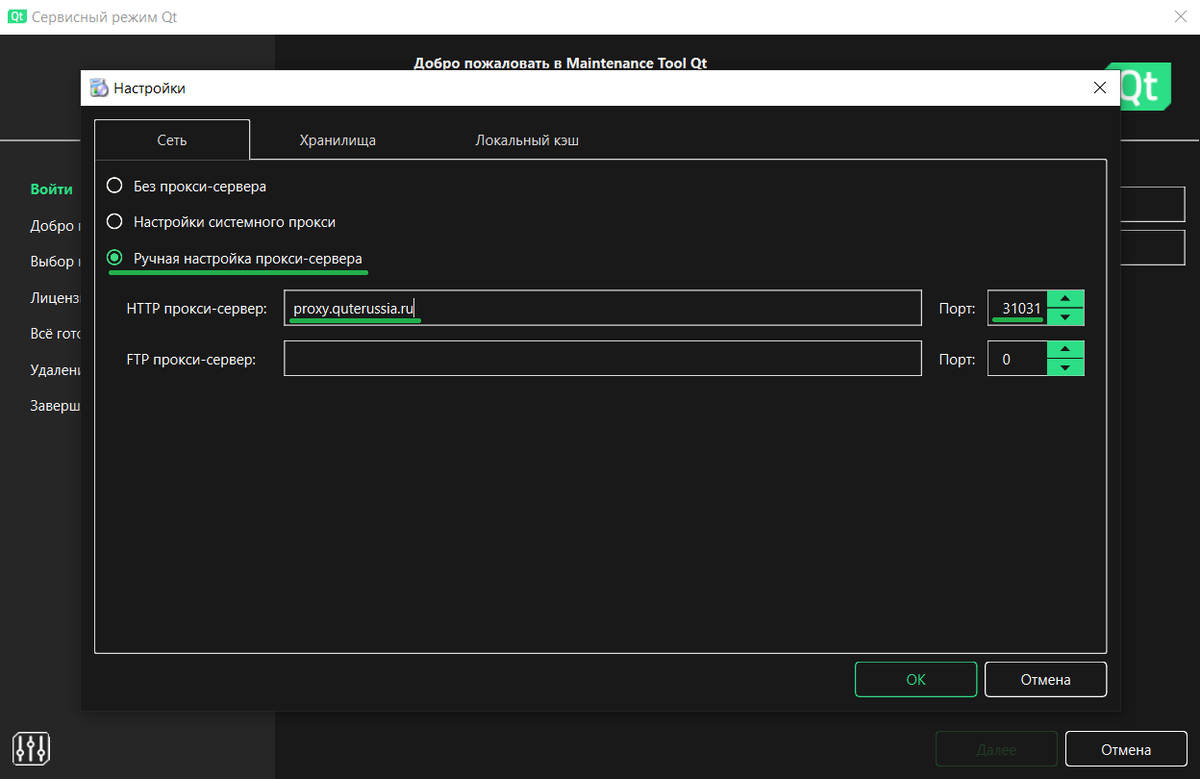Select the 'Ручная настройка прокси-сервера' radio button
The image size is (1200, 779).
(x=115, y=258)
